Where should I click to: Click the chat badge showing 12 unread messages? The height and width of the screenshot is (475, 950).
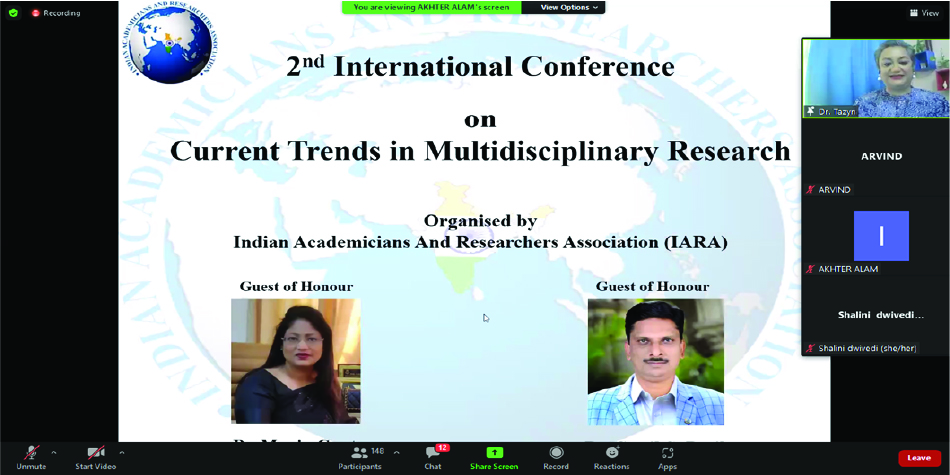click(442, 448)
